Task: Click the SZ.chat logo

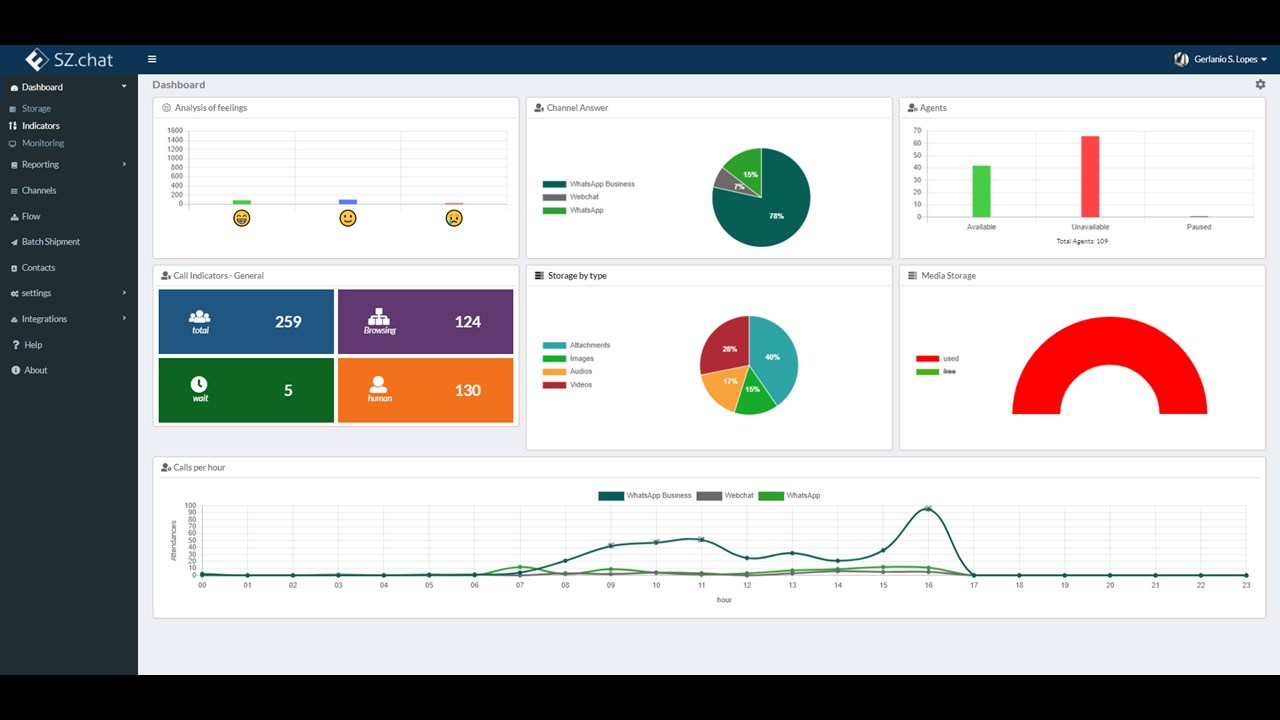Action: (x=69, y=59)
